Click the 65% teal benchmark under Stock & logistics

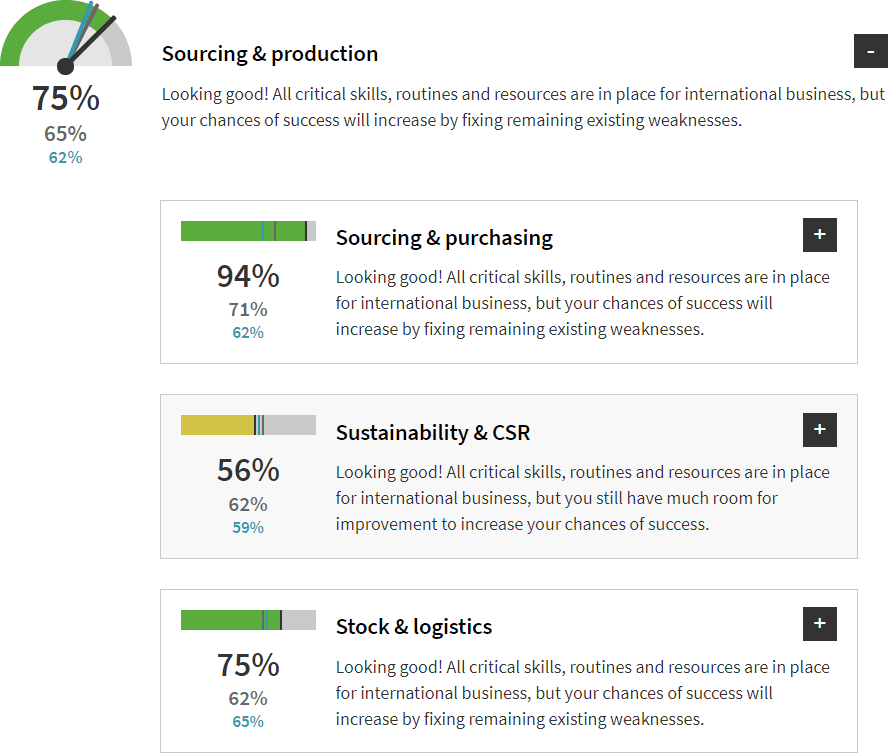tap(248, 721)
